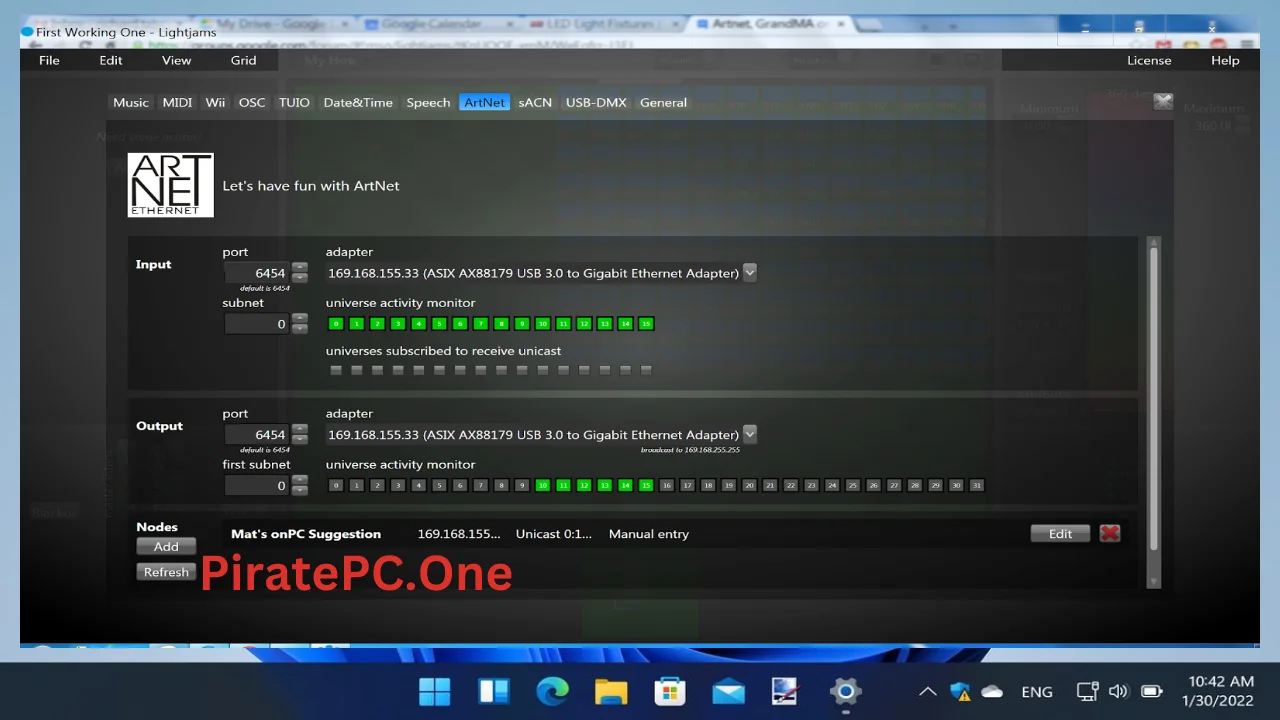Open the Mail app from taskbar
The height and width of the screenshot is (720, 1280).
(729, 691)
